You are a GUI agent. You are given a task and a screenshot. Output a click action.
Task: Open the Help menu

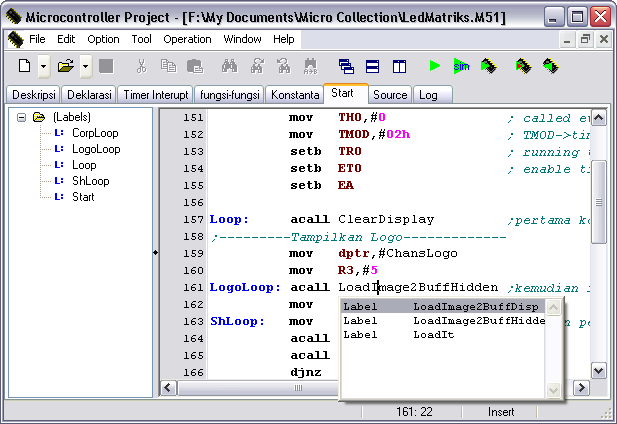tap(284, 39)
